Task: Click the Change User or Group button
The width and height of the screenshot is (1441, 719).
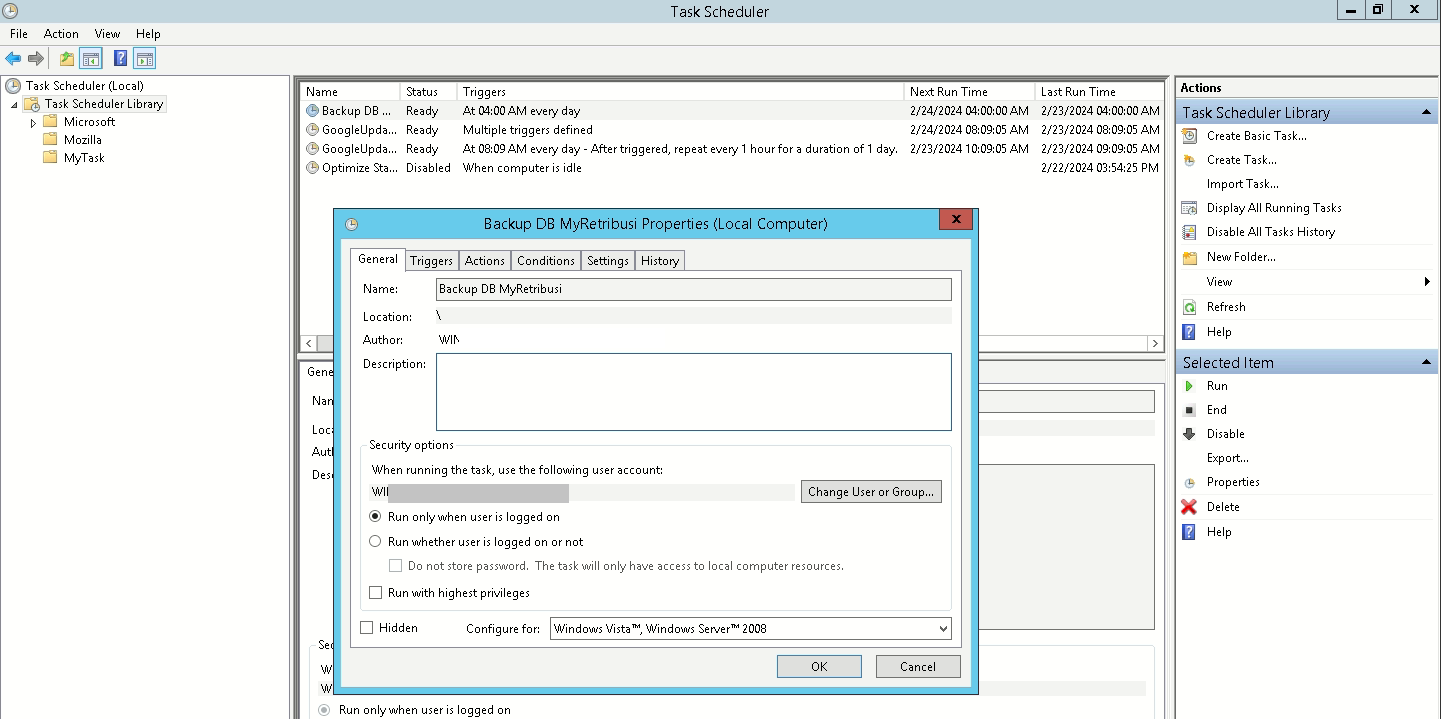Action: point(870,492)
